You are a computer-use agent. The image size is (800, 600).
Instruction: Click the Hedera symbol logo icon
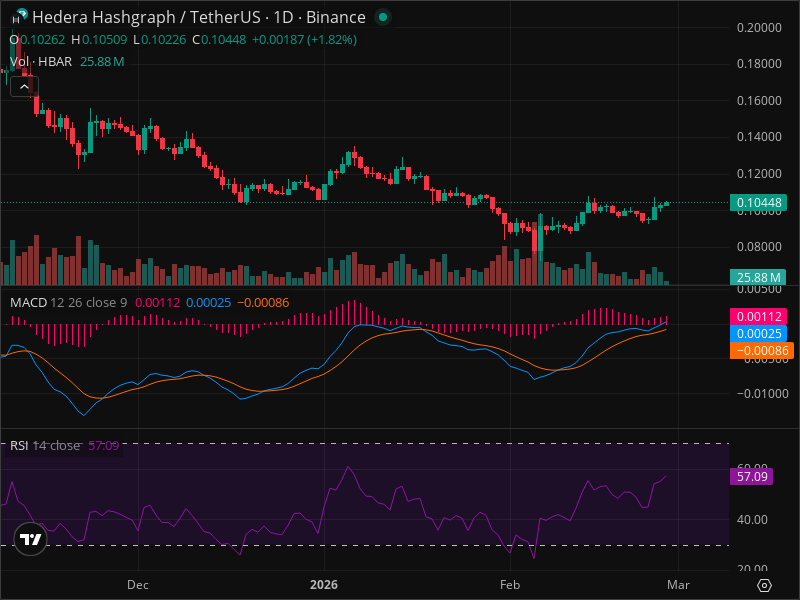coord(20,17)
